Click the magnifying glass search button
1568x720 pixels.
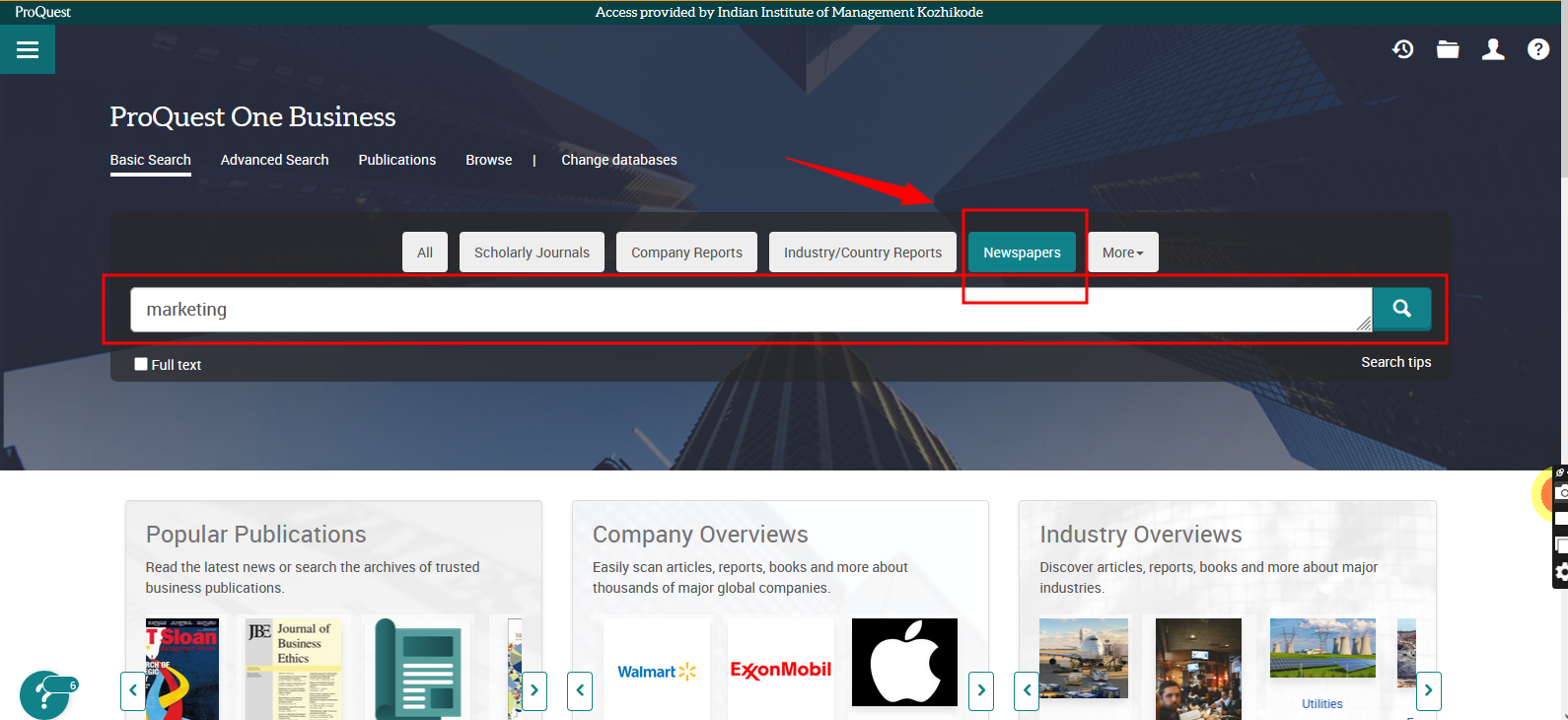point(1401,309)
